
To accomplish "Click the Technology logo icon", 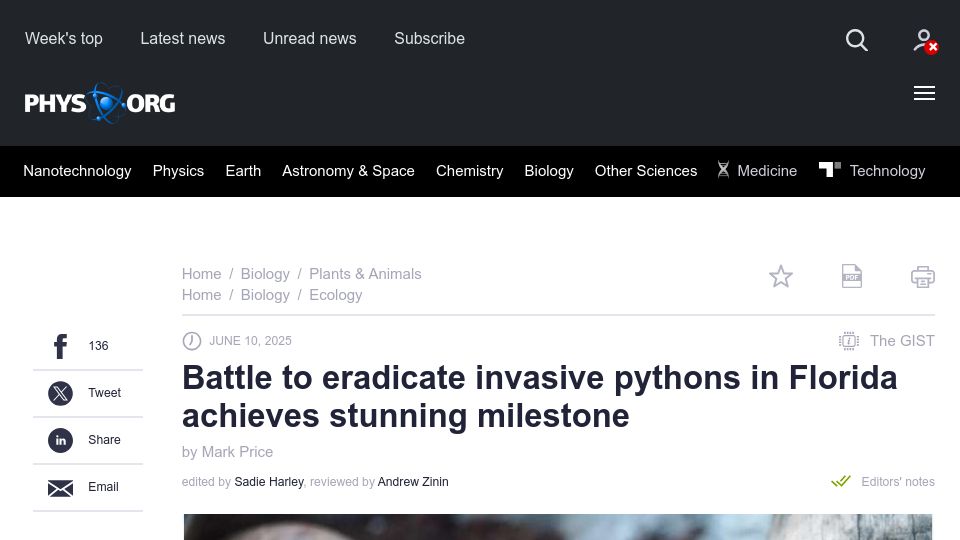I will (830, 169).
